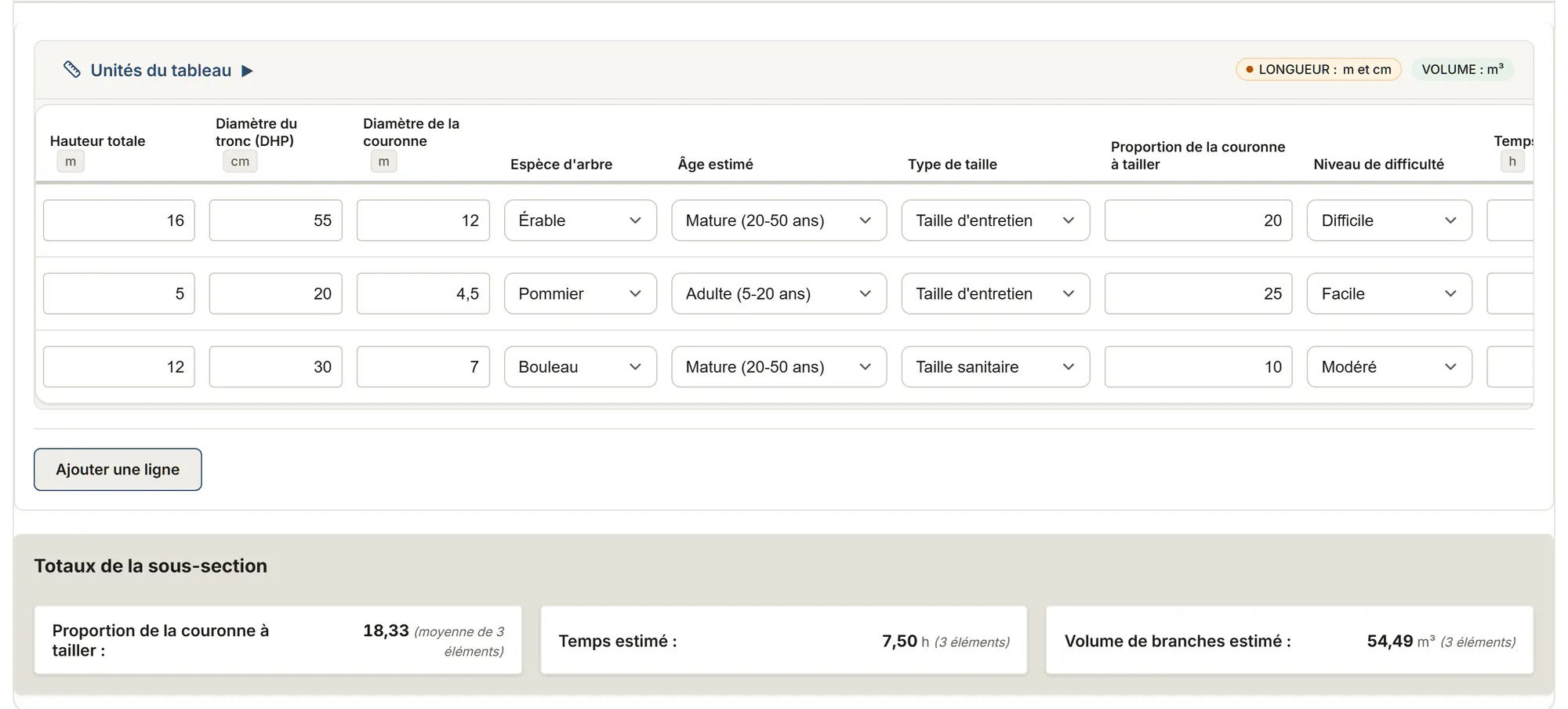Click the Diamètre du tronc (DHP) header
Image resolution: width=1568 pixels, height=709 pixels.
pos(256,132)
